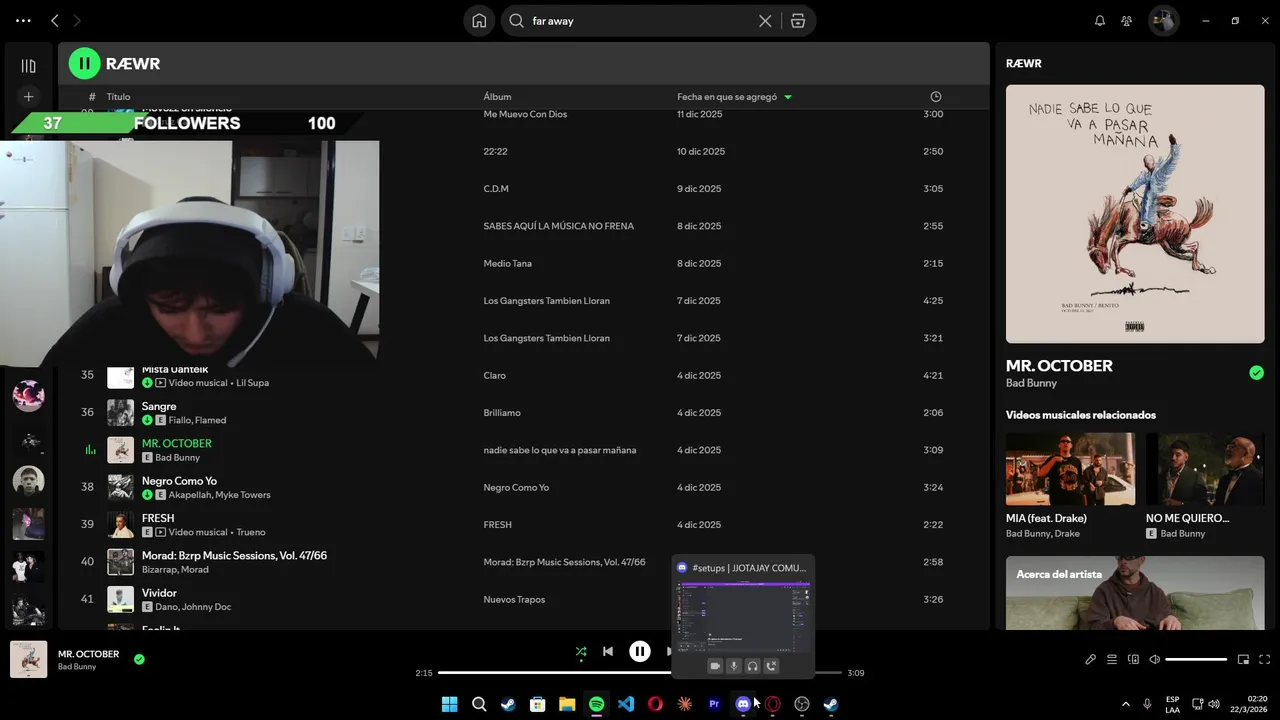Open artist link Trueno on FRESH row
The image size is (1280, 720).
[251, 532]
